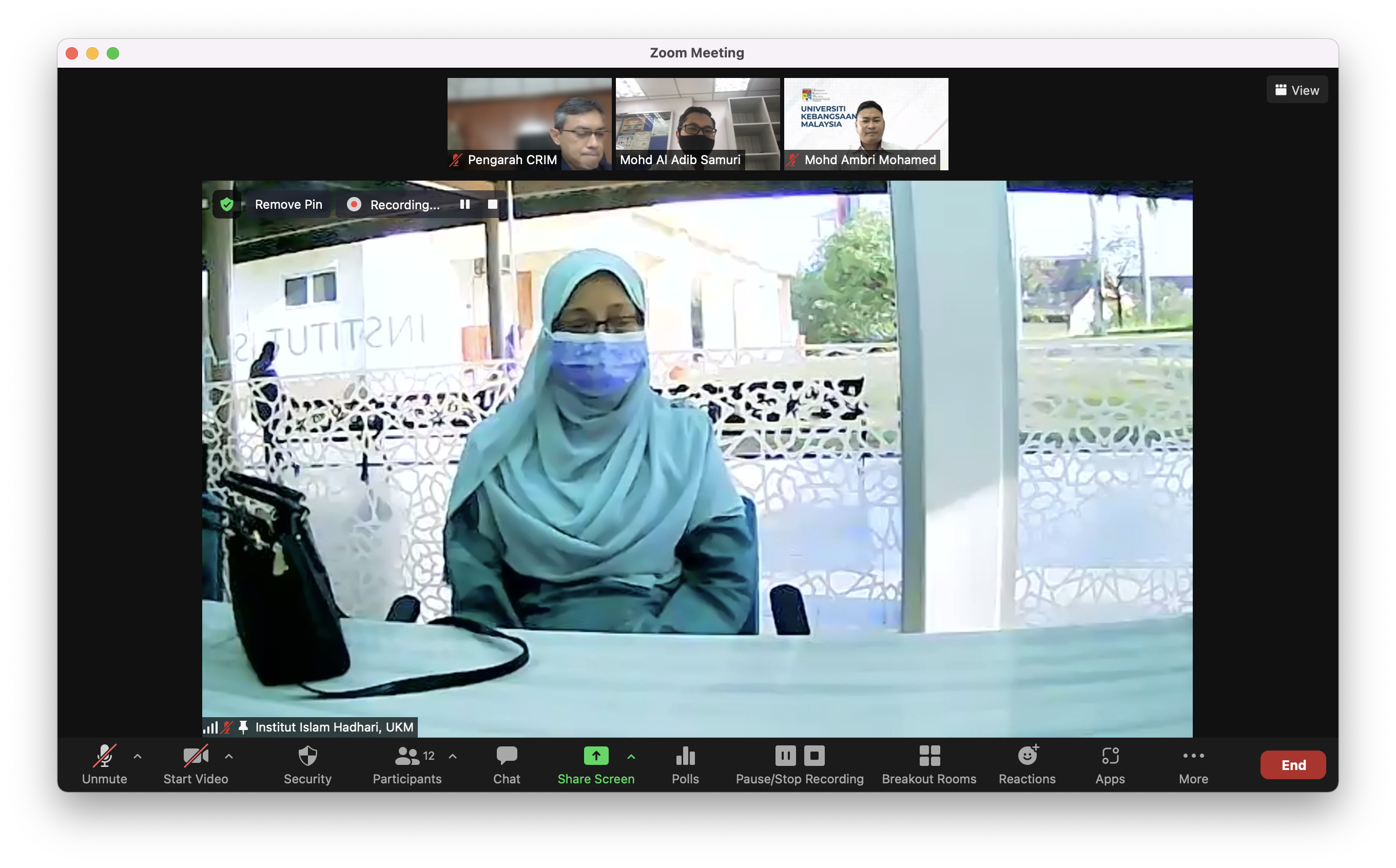Expand audio options arrow beside Unmute
This screenshot has width=1396, height=868.
click(x=137, y=757)
